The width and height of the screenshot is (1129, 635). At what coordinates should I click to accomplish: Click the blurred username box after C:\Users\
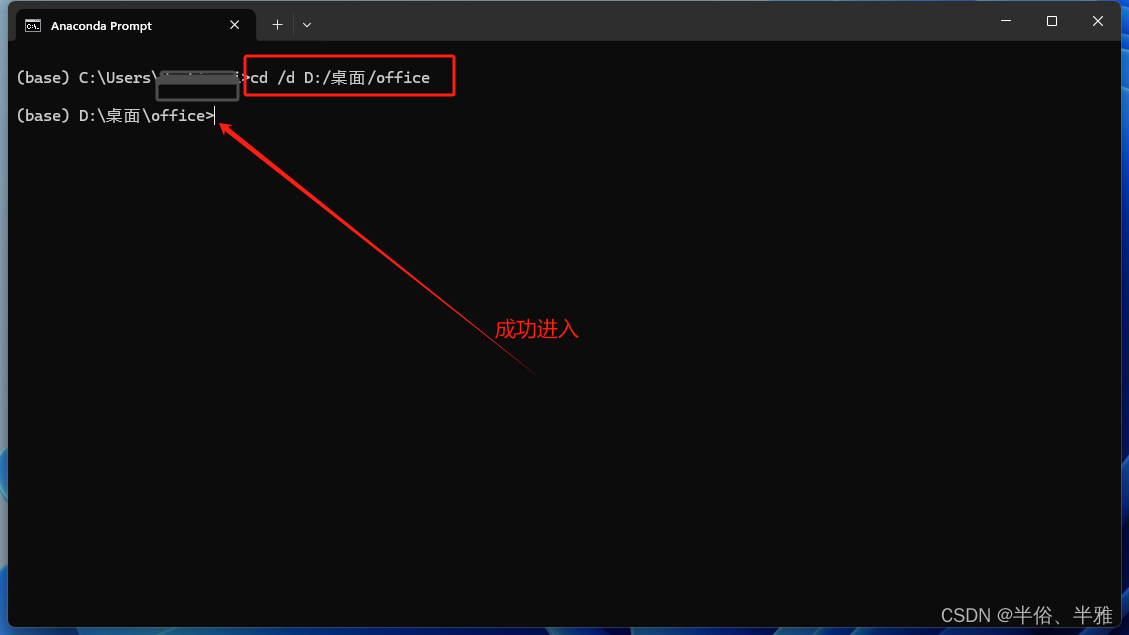tap(197, 85)
